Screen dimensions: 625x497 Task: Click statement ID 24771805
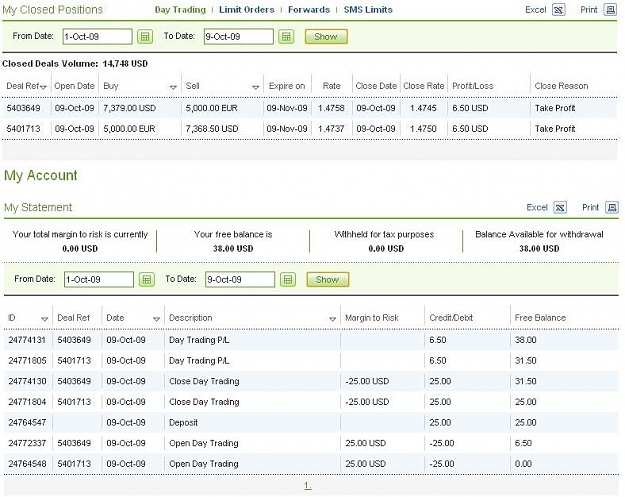(x=27, y=361)
